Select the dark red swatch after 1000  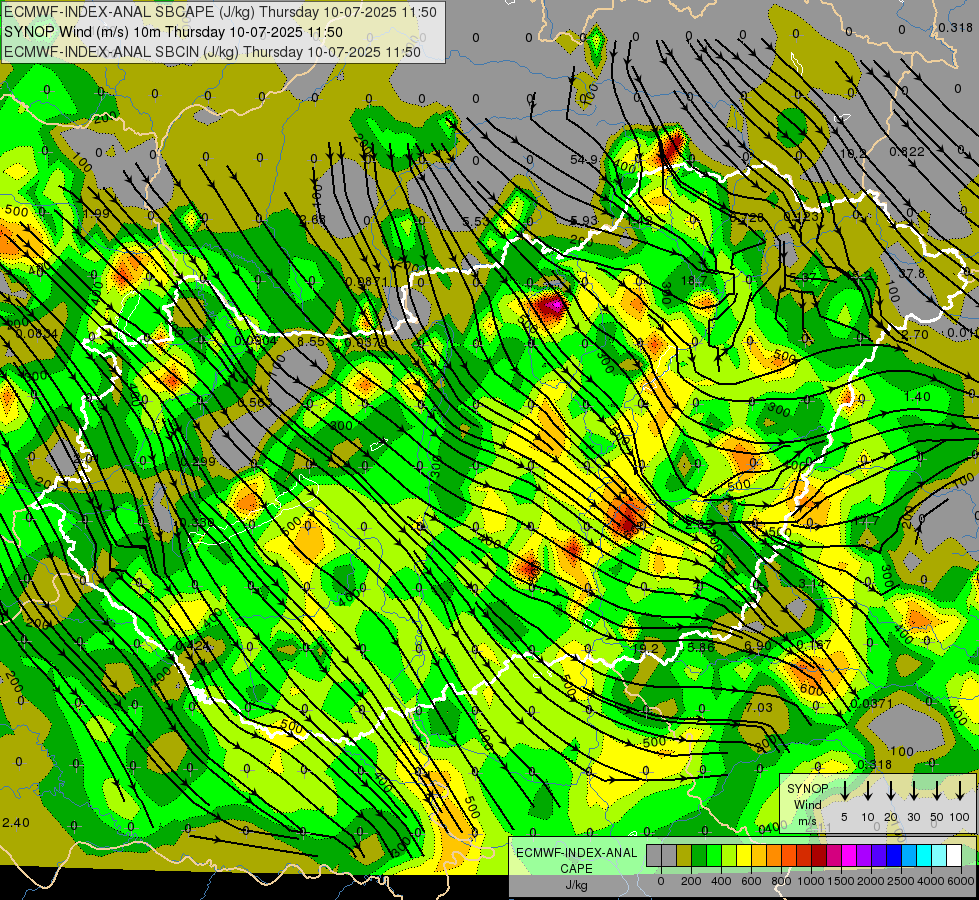pyautogui.click(x=819, y=855)
